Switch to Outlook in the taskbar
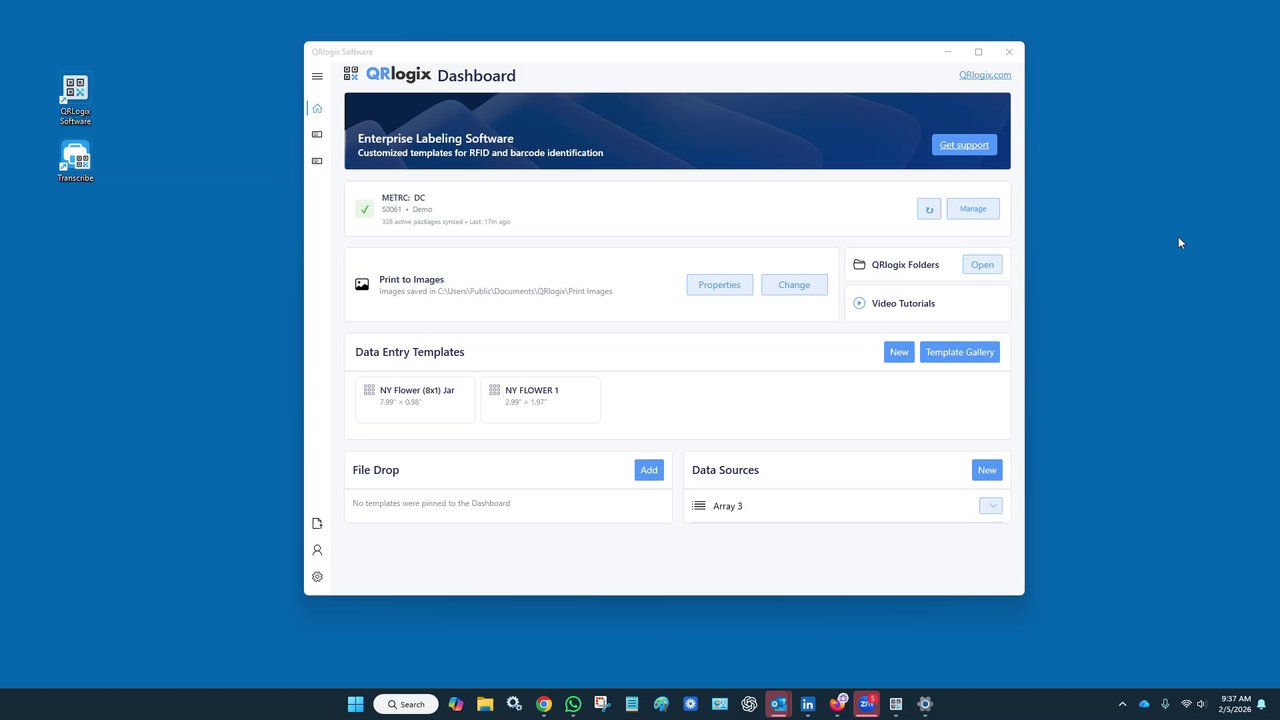 tap(778, 704)
